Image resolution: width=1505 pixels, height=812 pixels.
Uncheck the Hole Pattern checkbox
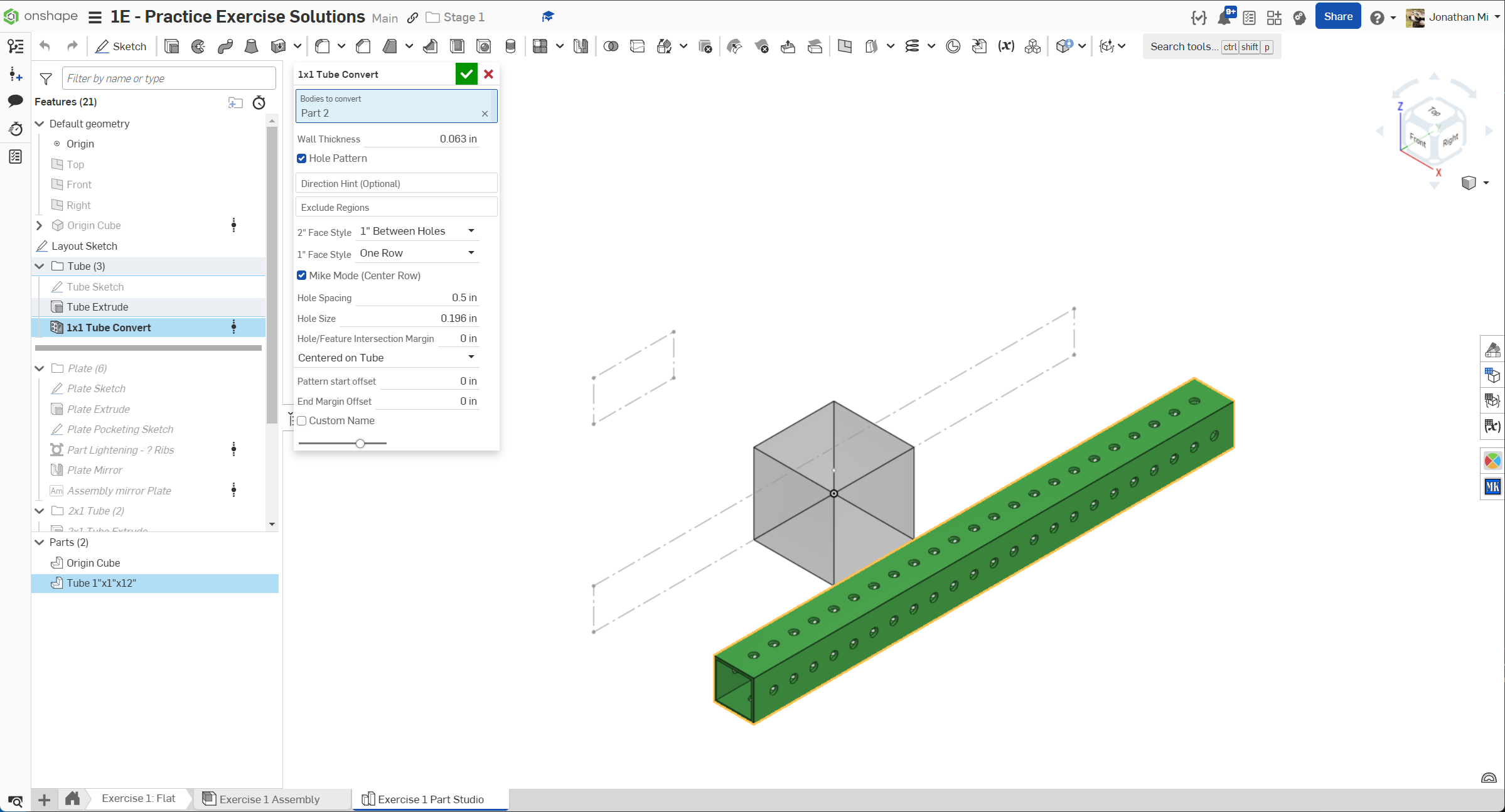coord(302,159)
